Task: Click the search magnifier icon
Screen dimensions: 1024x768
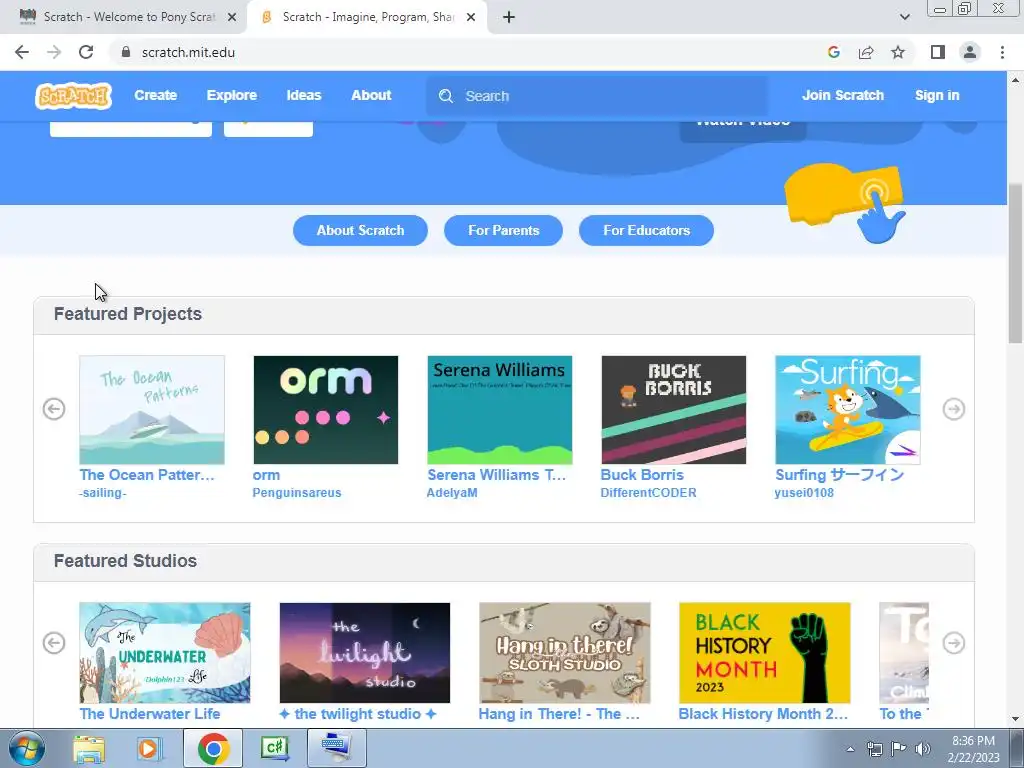Action: pyautogui.click(x=446, y=96)
